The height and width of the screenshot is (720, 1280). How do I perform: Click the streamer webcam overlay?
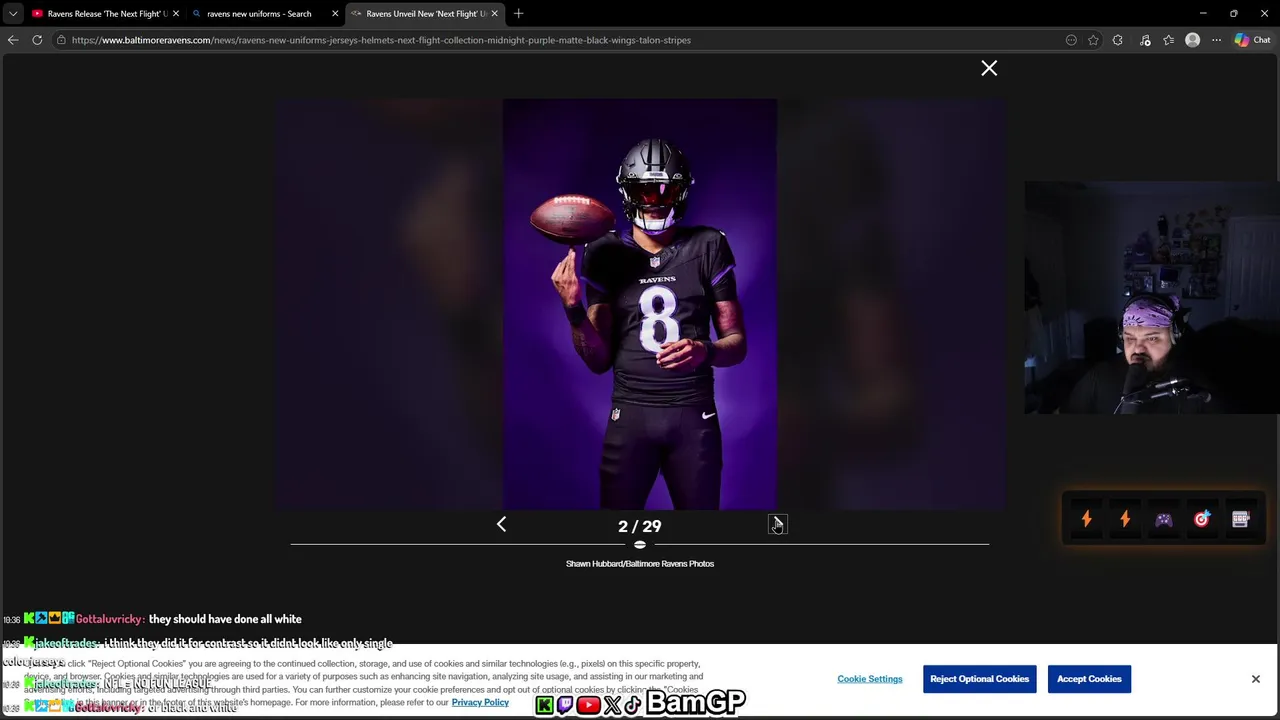point(1152,297)
